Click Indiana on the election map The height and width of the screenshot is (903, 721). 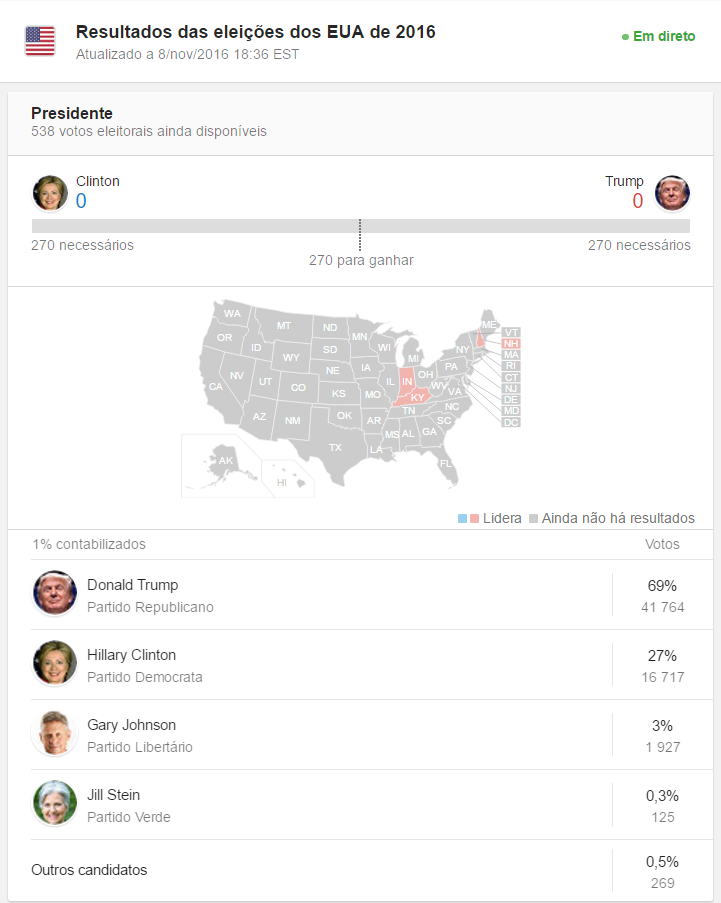pos(406,380)
